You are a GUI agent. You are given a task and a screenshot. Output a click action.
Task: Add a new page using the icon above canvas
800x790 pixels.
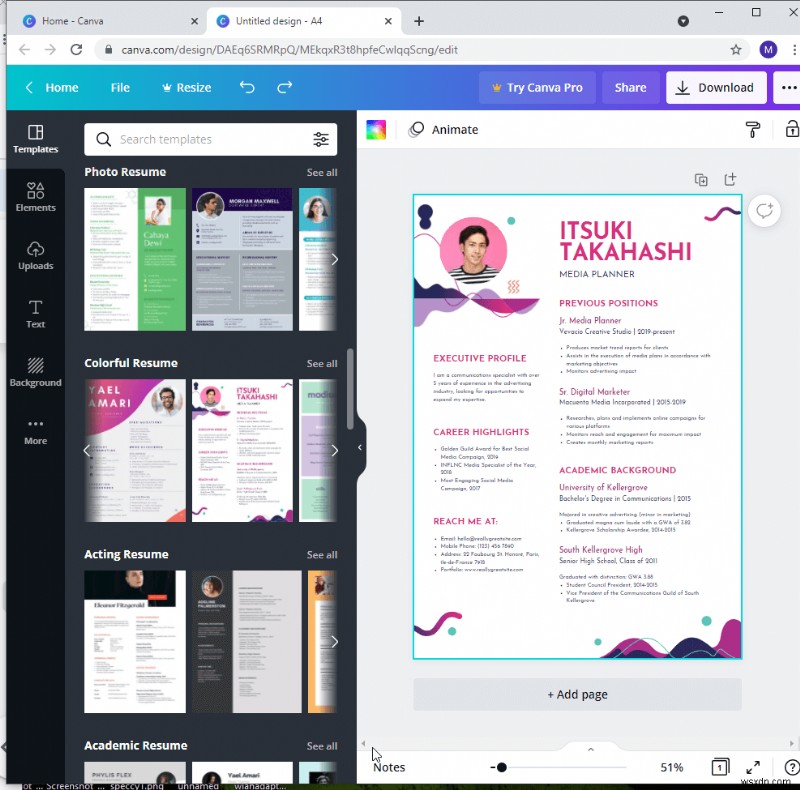tap(729, 178)
